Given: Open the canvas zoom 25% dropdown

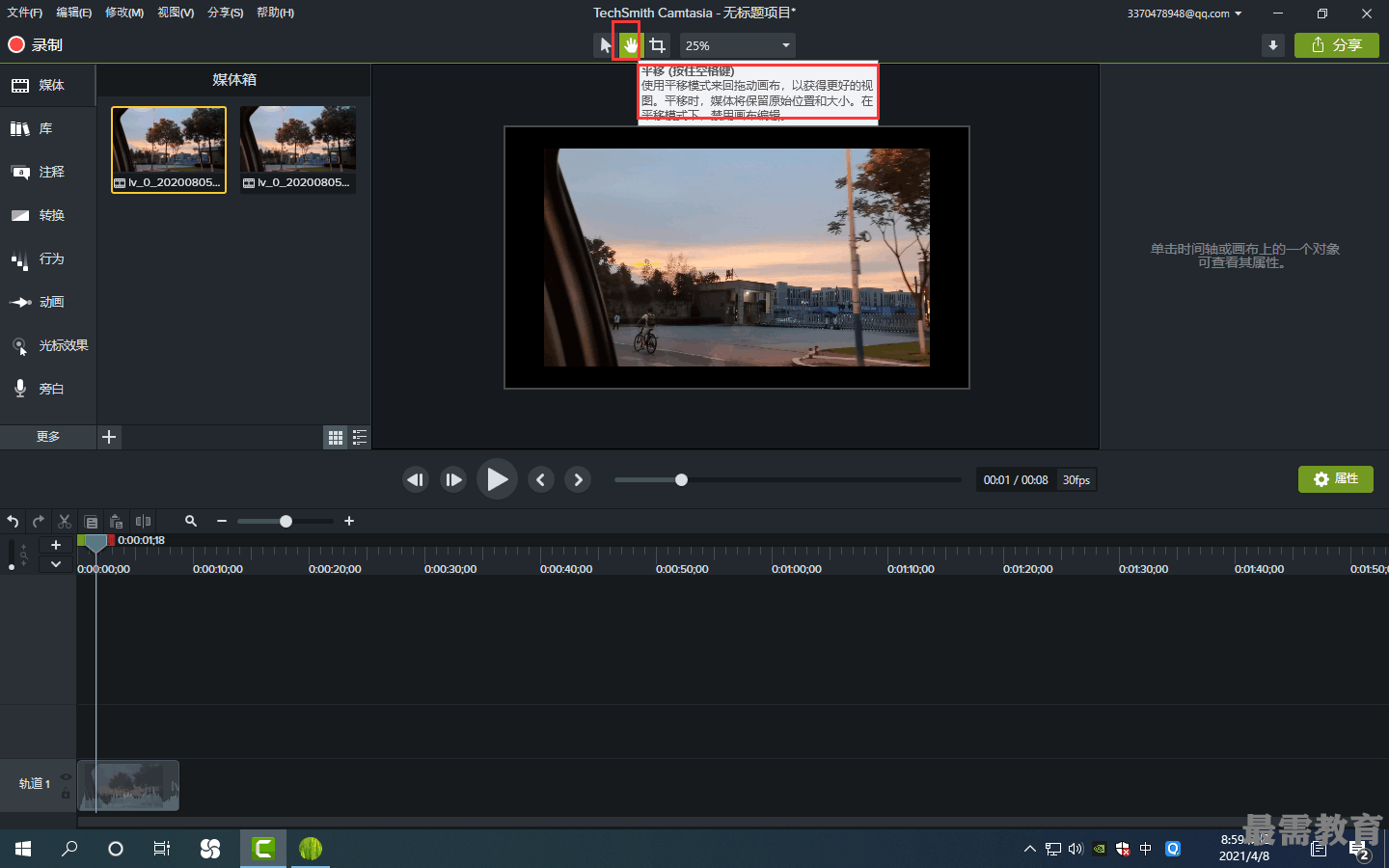Looking at the screenshot, I should tap(738, 45).
